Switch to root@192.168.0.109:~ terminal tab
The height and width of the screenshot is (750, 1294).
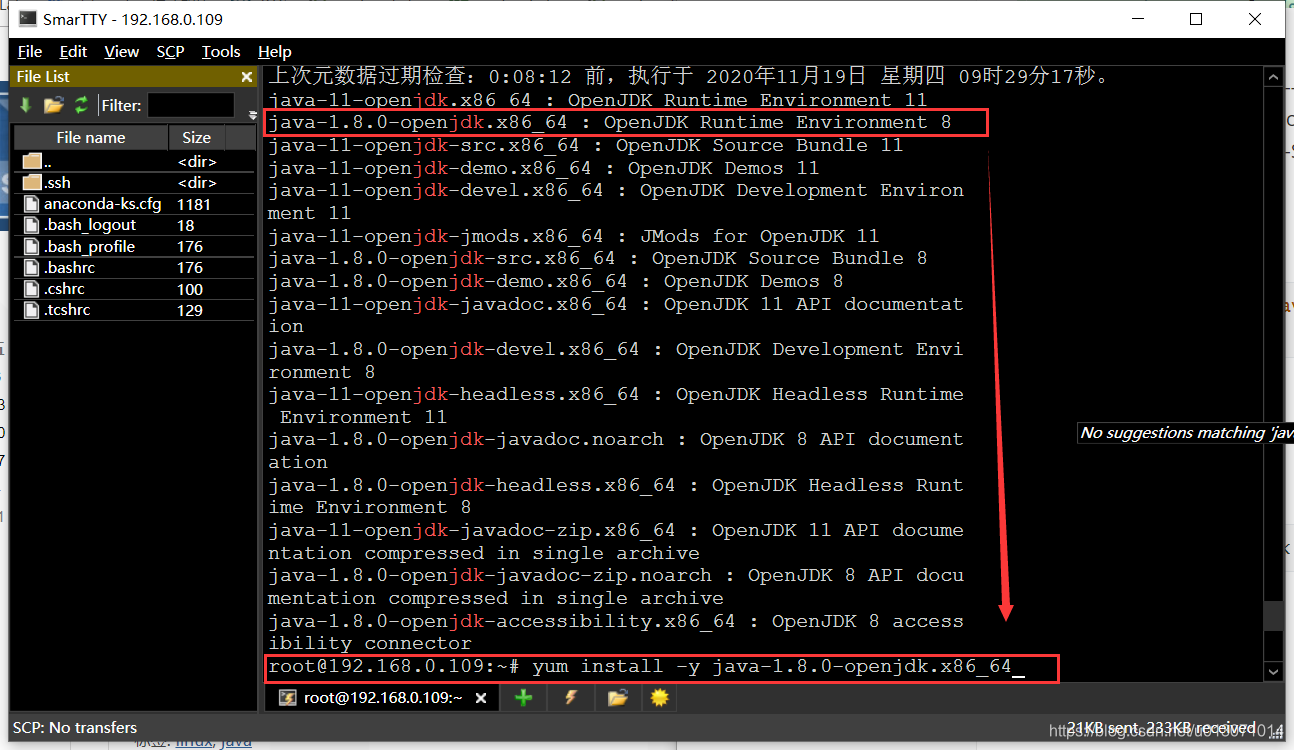tap(383, 698)
